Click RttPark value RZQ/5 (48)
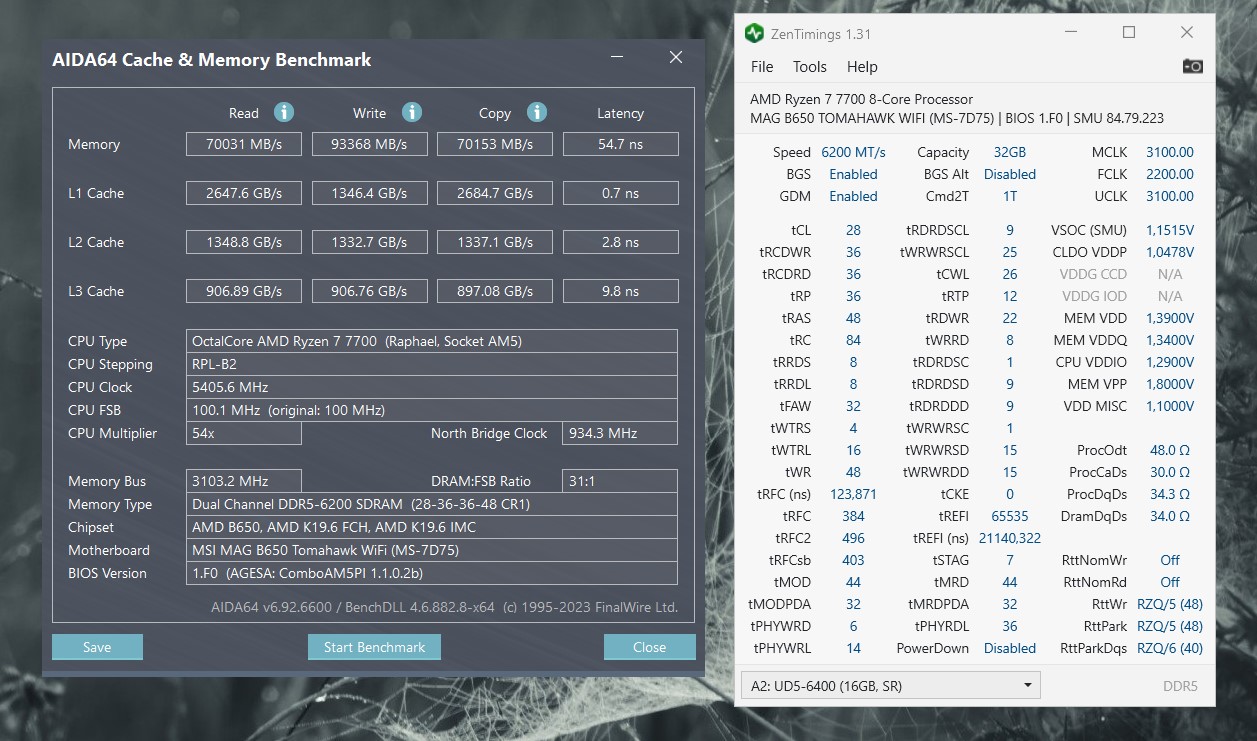The width and height of the screenshot is (1257, 741). [x=1170, y=626]
